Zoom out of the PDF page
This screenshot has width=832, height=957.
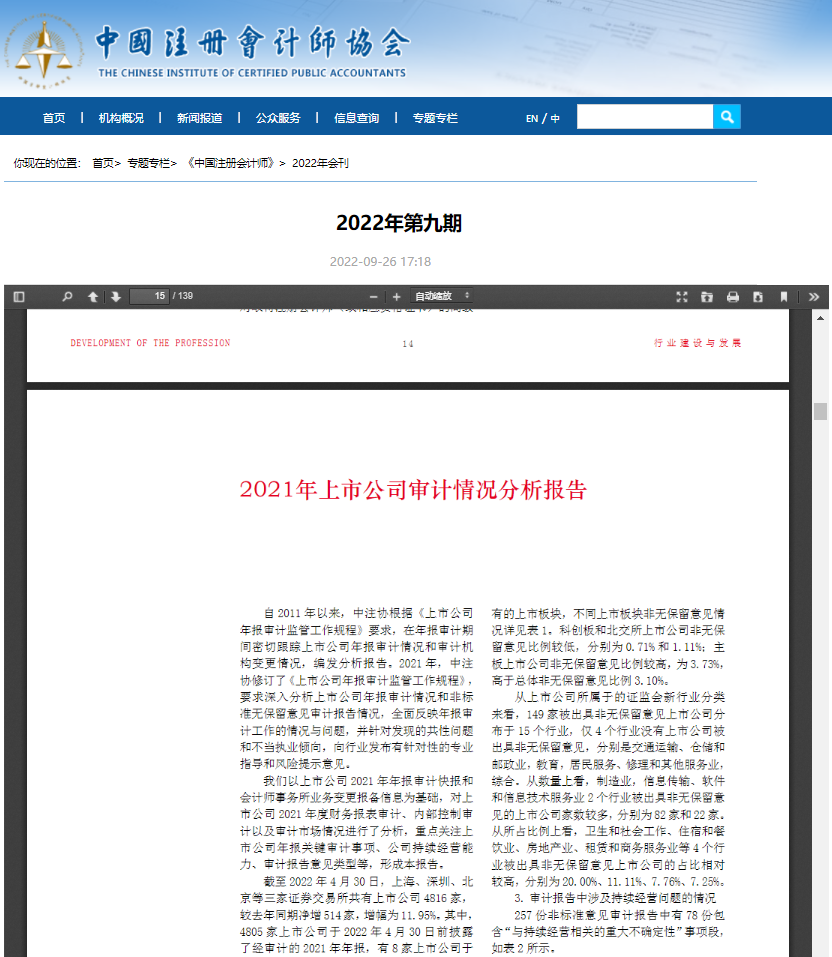click(373, 296)
